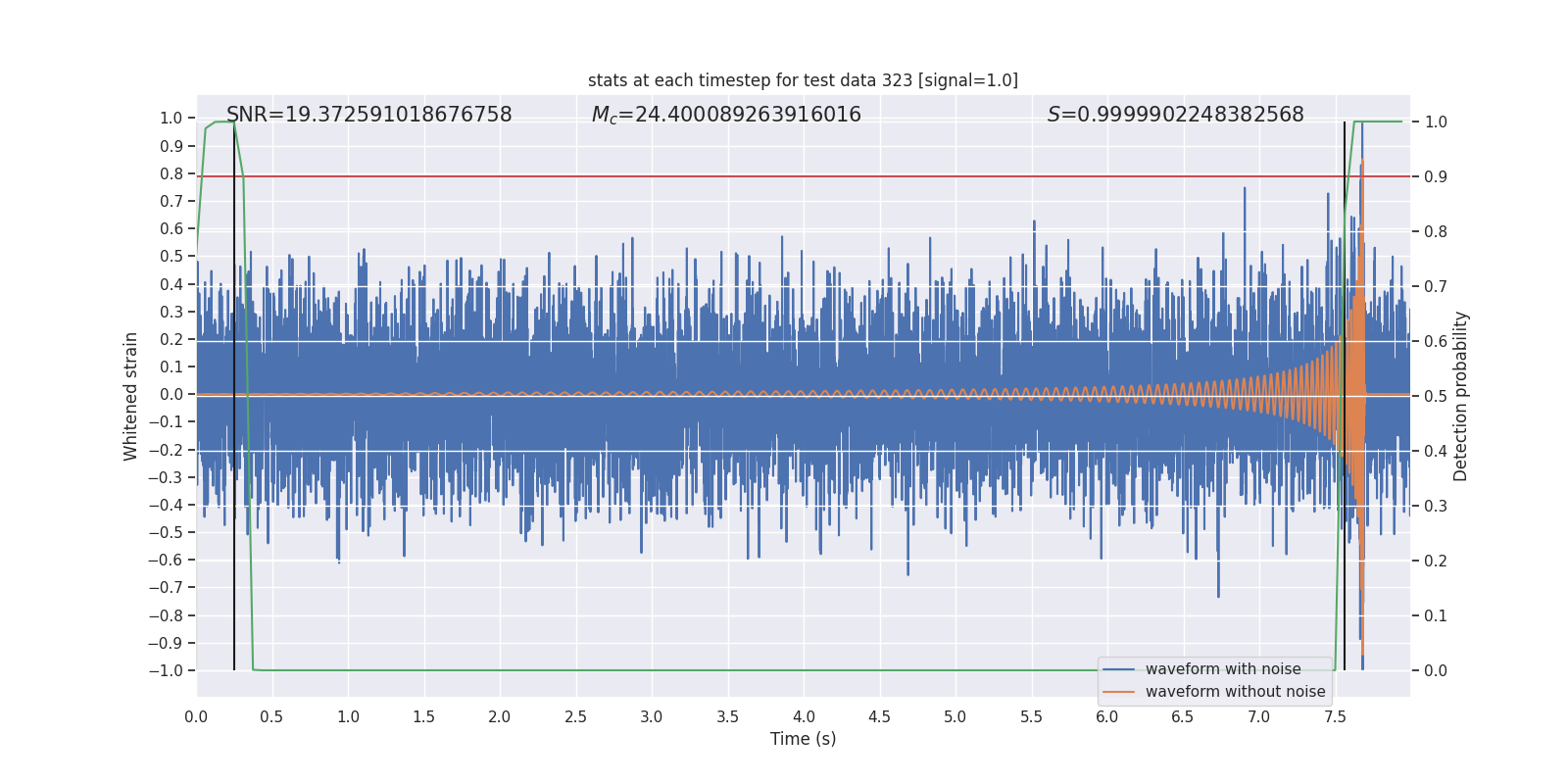The image size is (1568, 784).
Task: Select the chirp mass Mc=24.40 annotation
Action: click(726, 115)
